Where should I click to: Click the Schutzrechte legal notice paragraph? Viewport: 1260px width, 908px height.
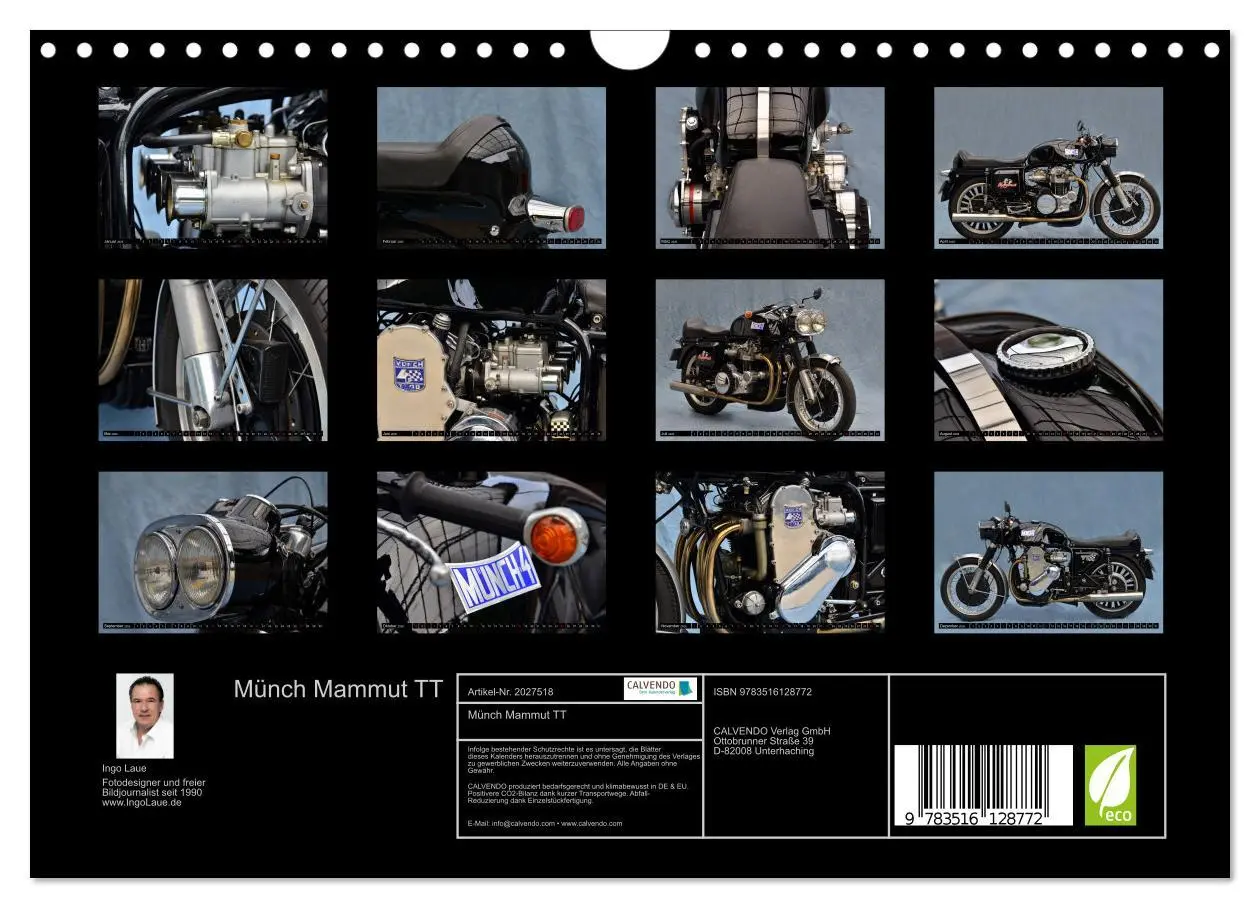[584, 759]
